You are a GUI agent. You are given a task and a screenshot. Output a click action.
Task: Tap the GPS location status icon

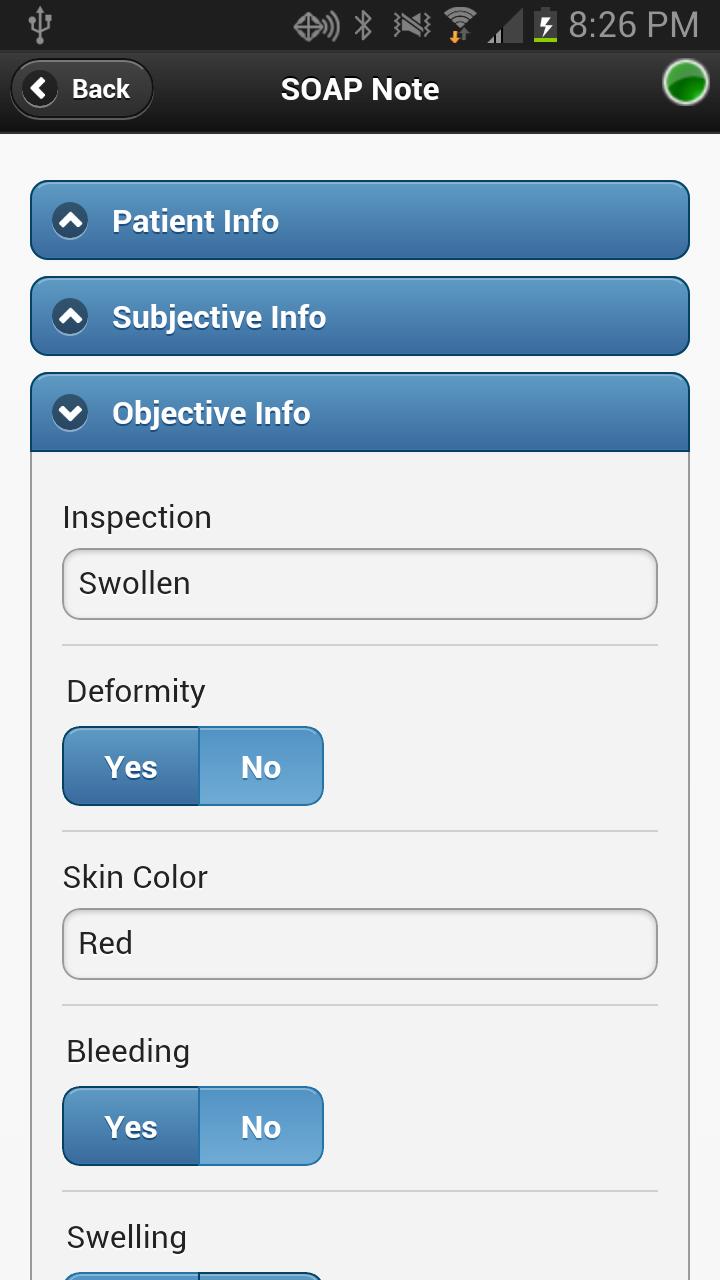click(316, 26)
